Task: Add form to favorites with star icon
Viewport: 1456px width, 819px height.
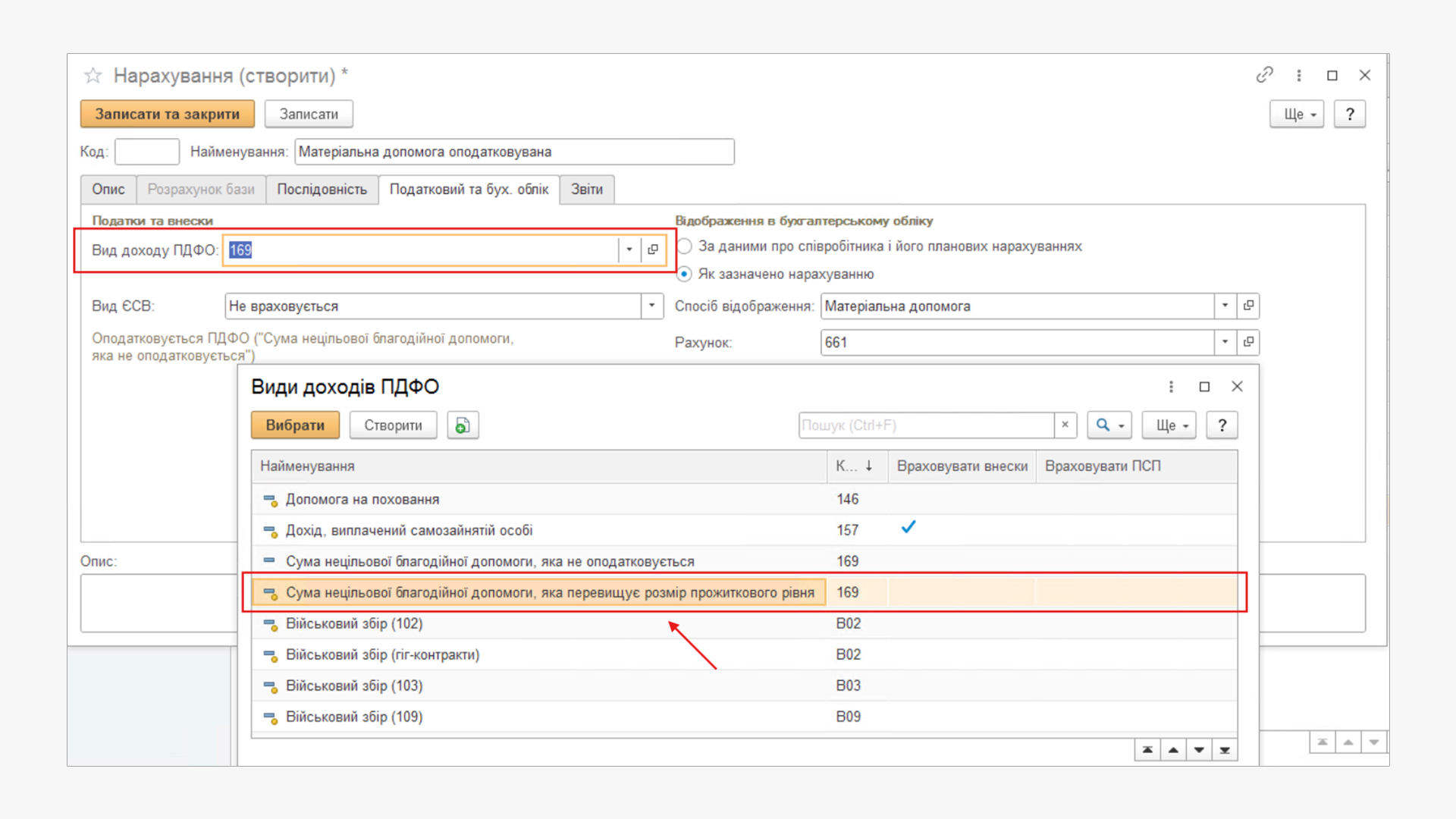Action: coord(93,75)
